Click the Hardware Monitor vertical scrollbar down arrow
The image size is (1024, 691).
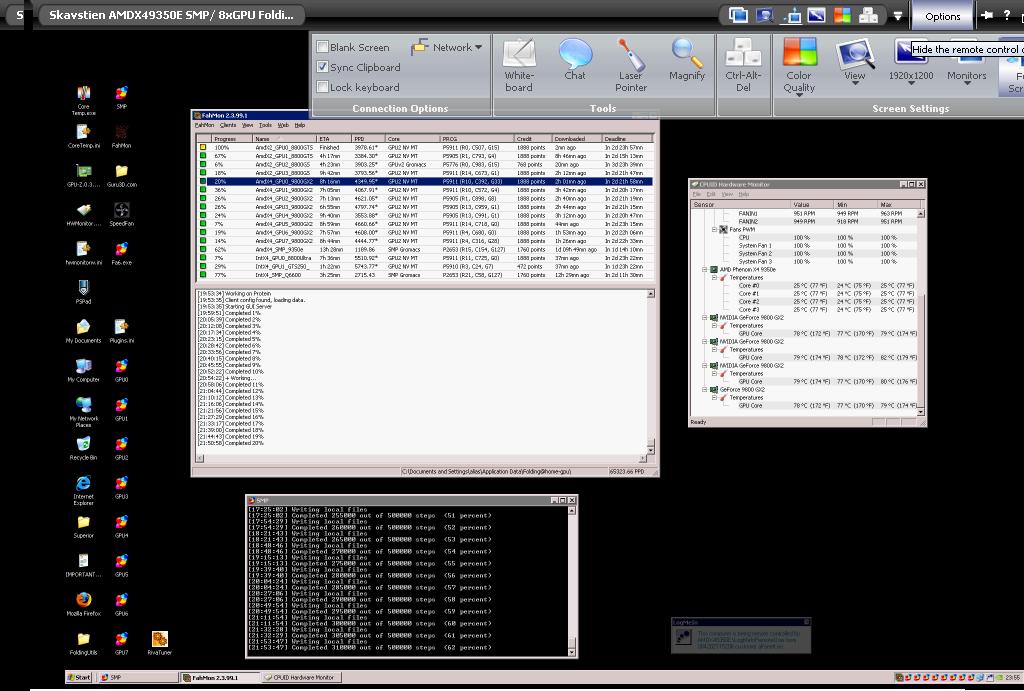pos(922,413)
